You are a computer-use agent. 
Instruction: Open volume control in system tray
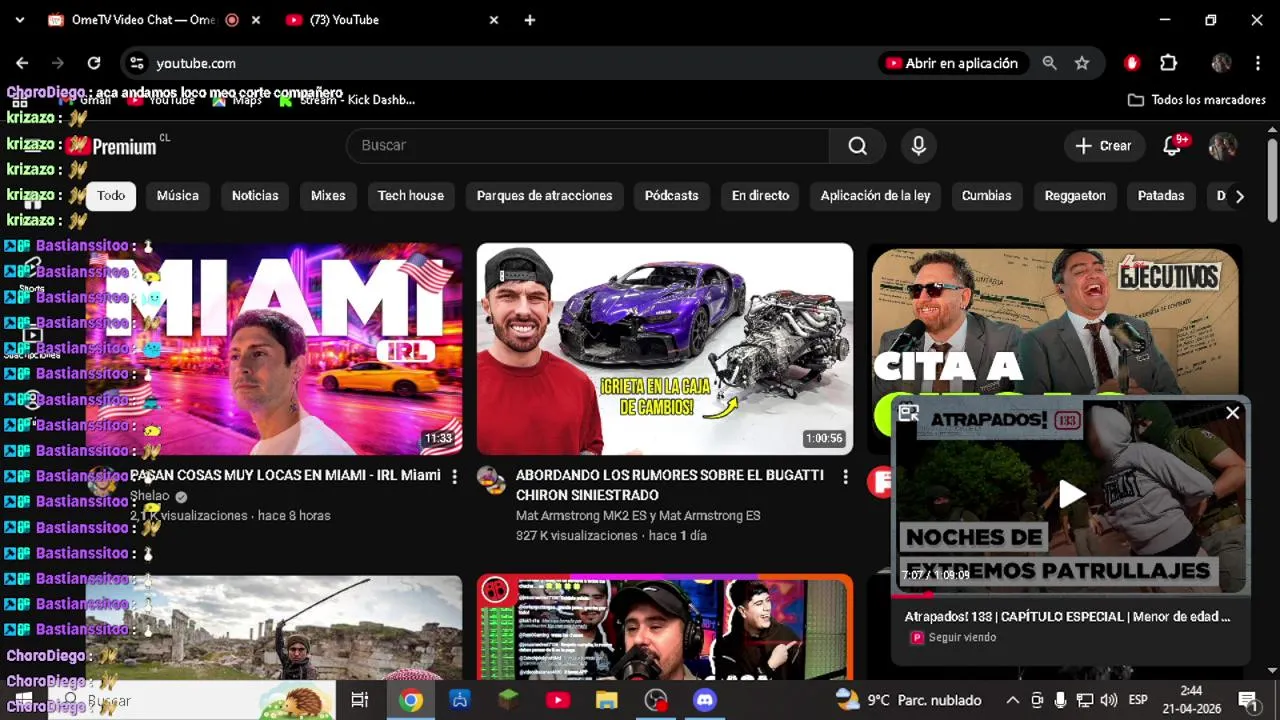[1108, 700]
